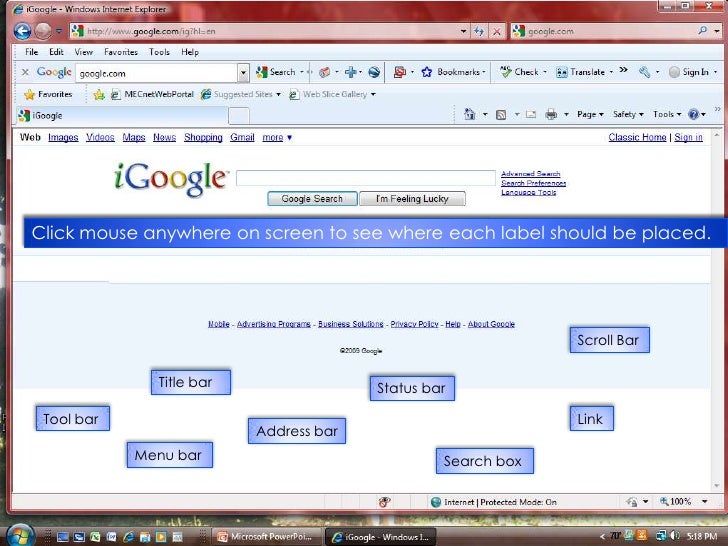
Task: Click the vertical scrollbar down arrow
Action: 717,486
